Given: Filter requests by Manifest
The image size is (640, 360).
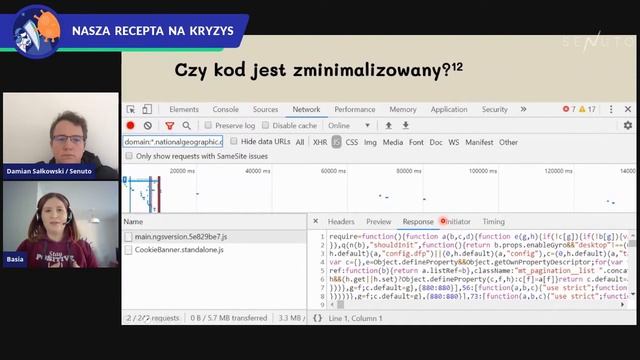Looking at the screenshot, I should pyautogui.click(x=479, y=142).
